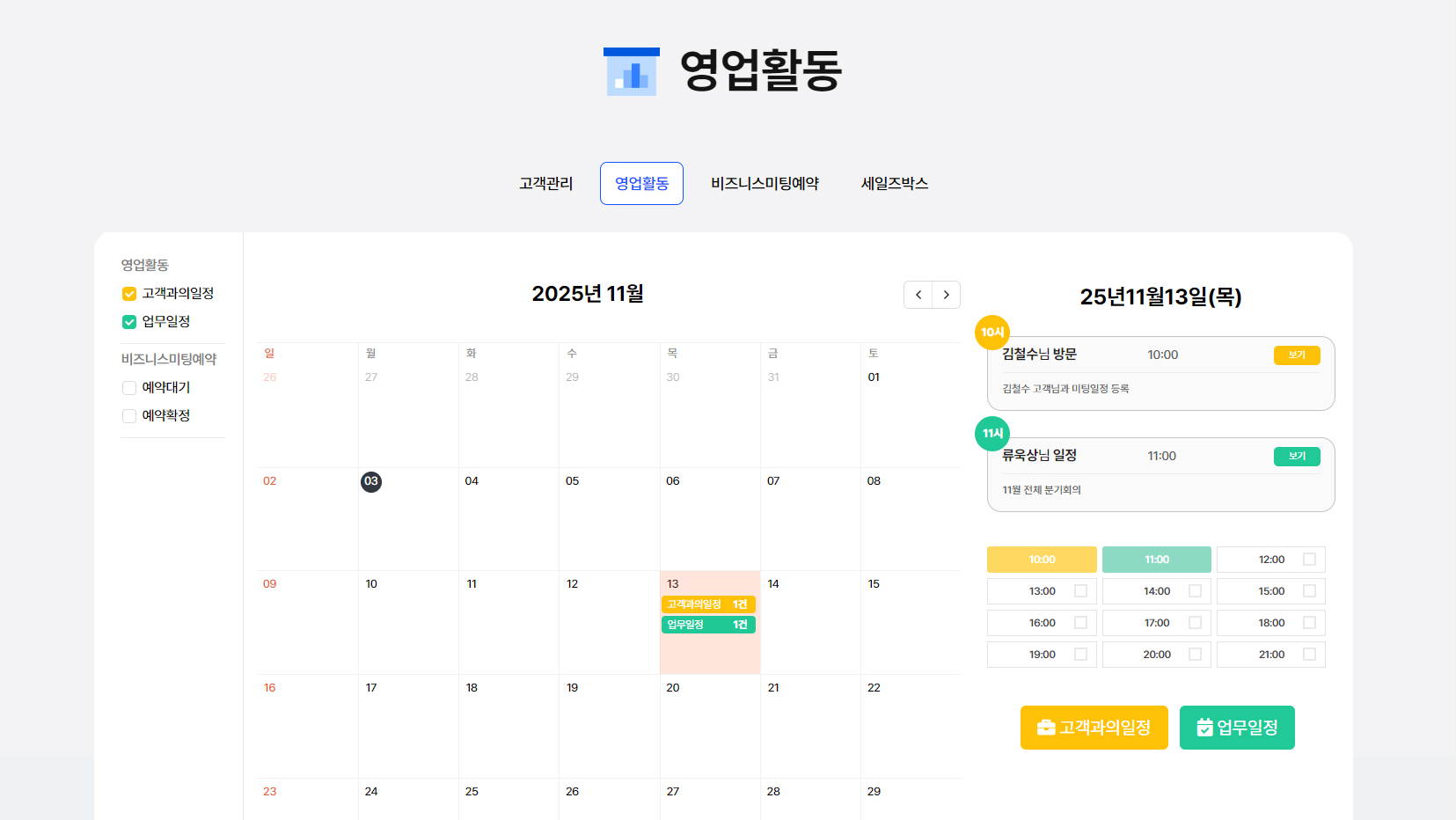The height and width of the screenshot is (820, 1456).
Task: Select date 22 on the calendar
Action: [x=874, y=688]
